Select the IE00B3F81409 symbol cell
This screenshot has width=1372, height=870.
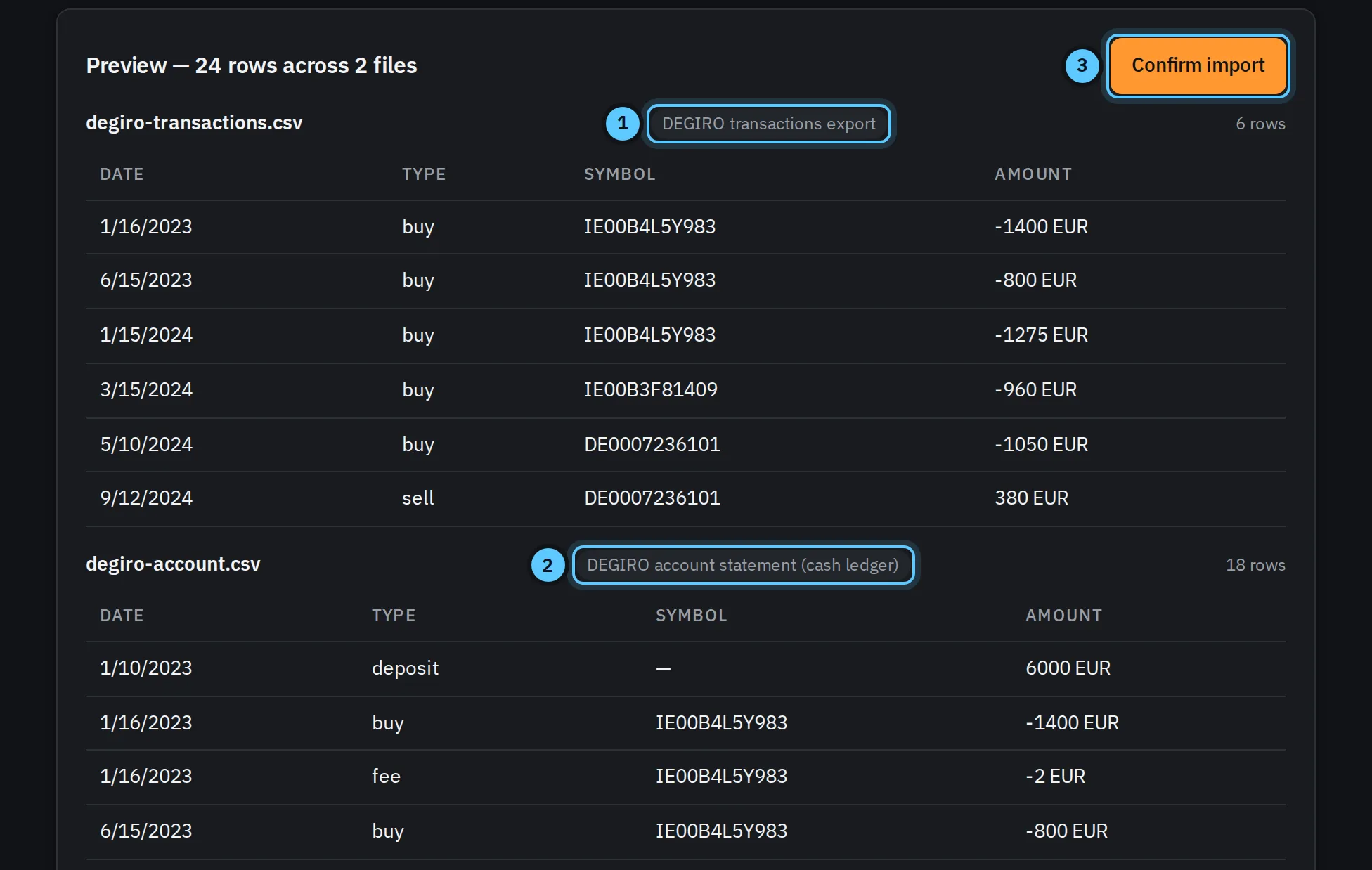tap(651, 389)
